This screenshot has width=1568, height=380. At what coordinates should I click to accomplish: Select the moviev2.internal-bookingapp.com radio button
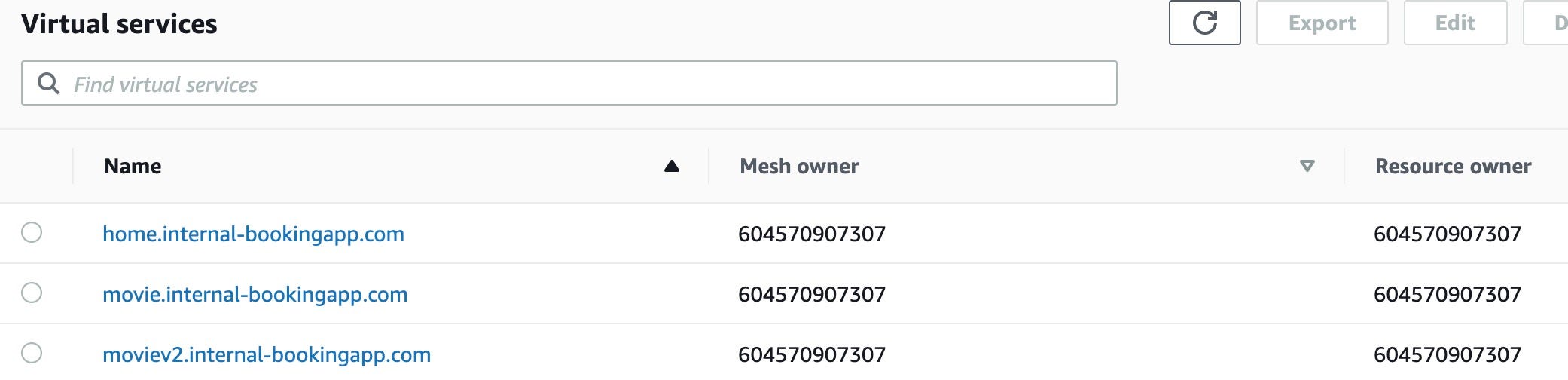click(32, 353)
